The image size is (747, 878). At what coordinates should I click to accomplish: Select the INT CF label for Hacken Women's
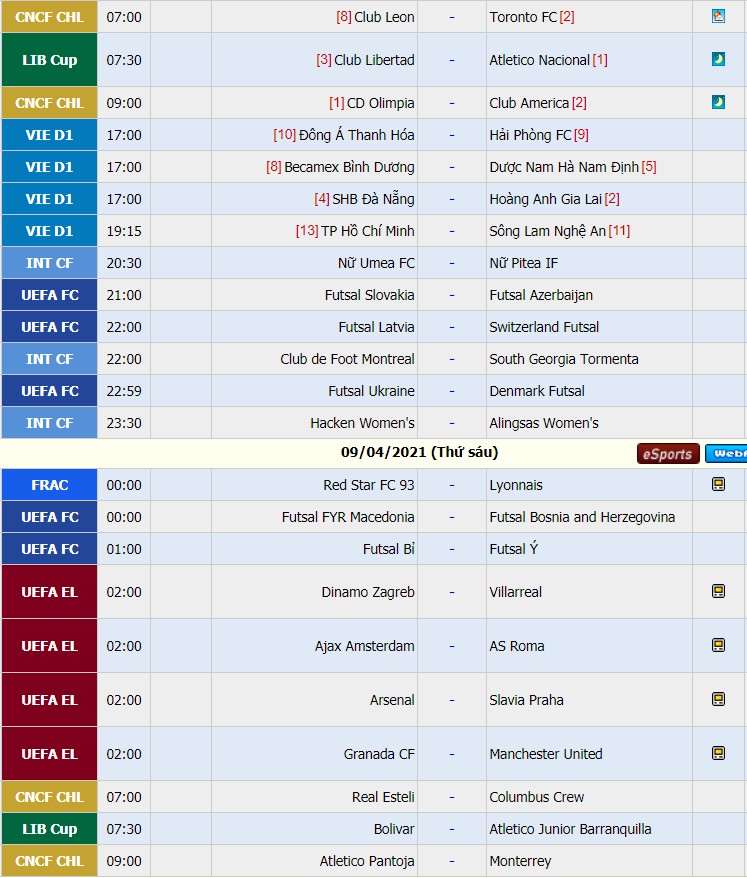[x=49, y=423]
